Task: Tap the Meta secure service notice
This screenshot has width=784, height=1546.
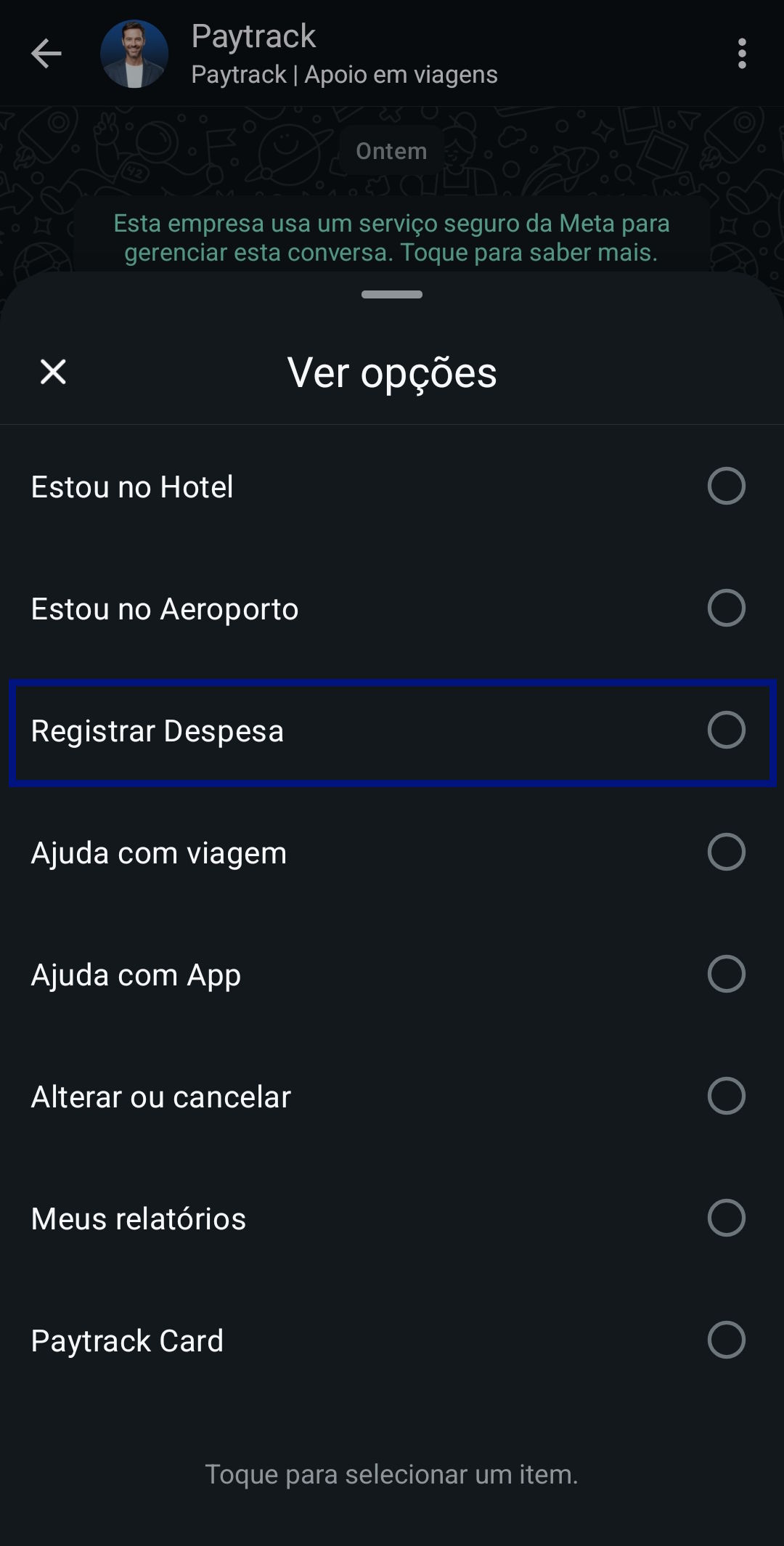Action: pos(392,237)
